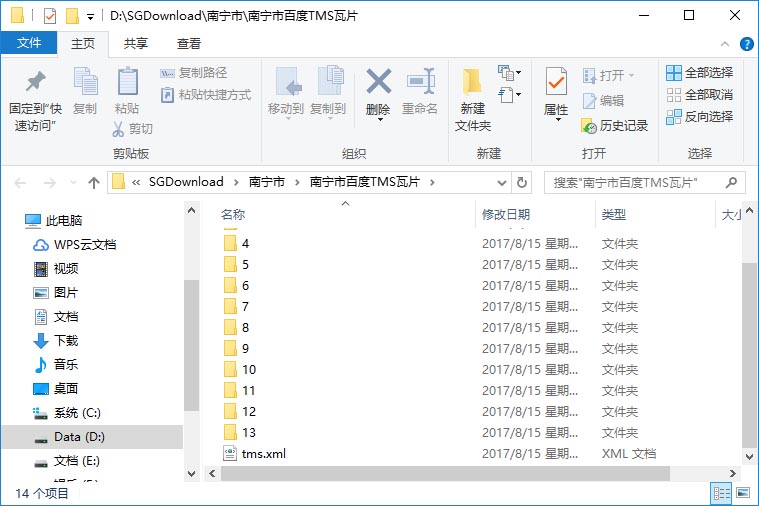Click the file list vertical scrollbar thumb
The image size is (759, 506).
[x=749, y=356]
